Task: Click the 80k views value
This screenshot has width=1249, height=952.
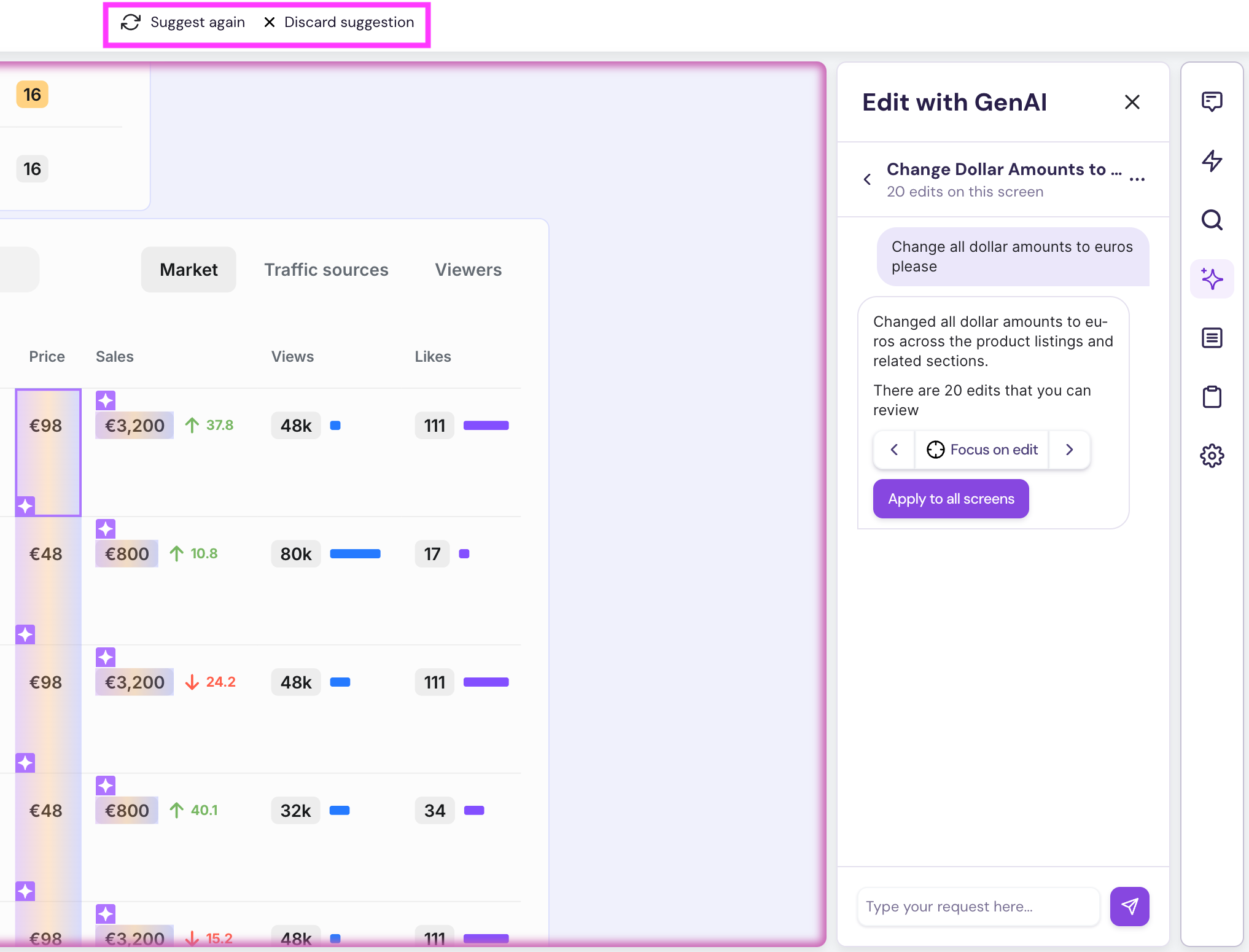Action: [296, 553]
